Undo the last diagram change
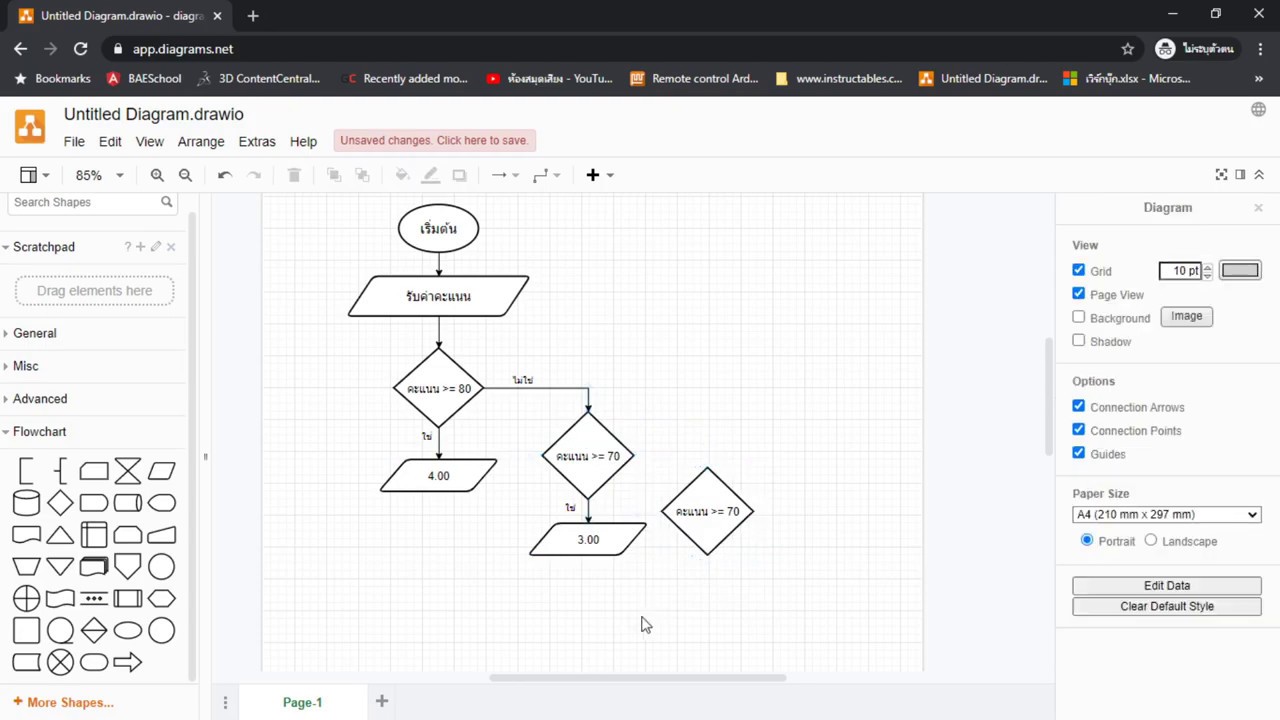The image size is (1280, 720). pos(225,175)
